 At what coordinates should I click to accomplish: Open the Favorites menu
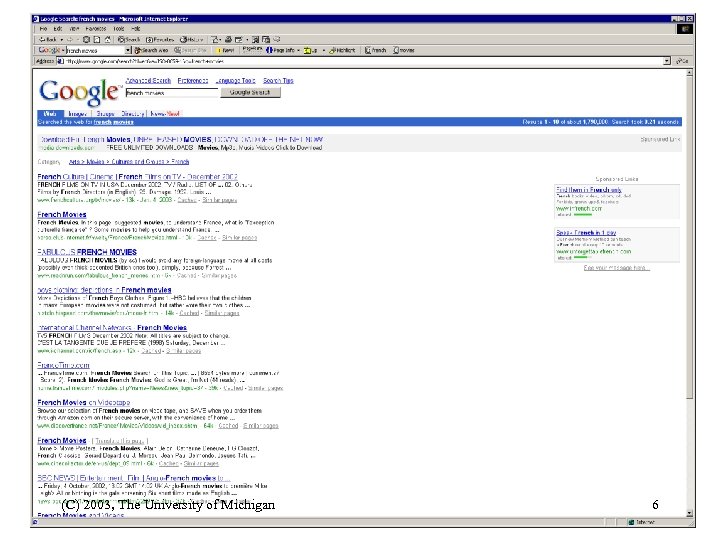coord(96,28)
